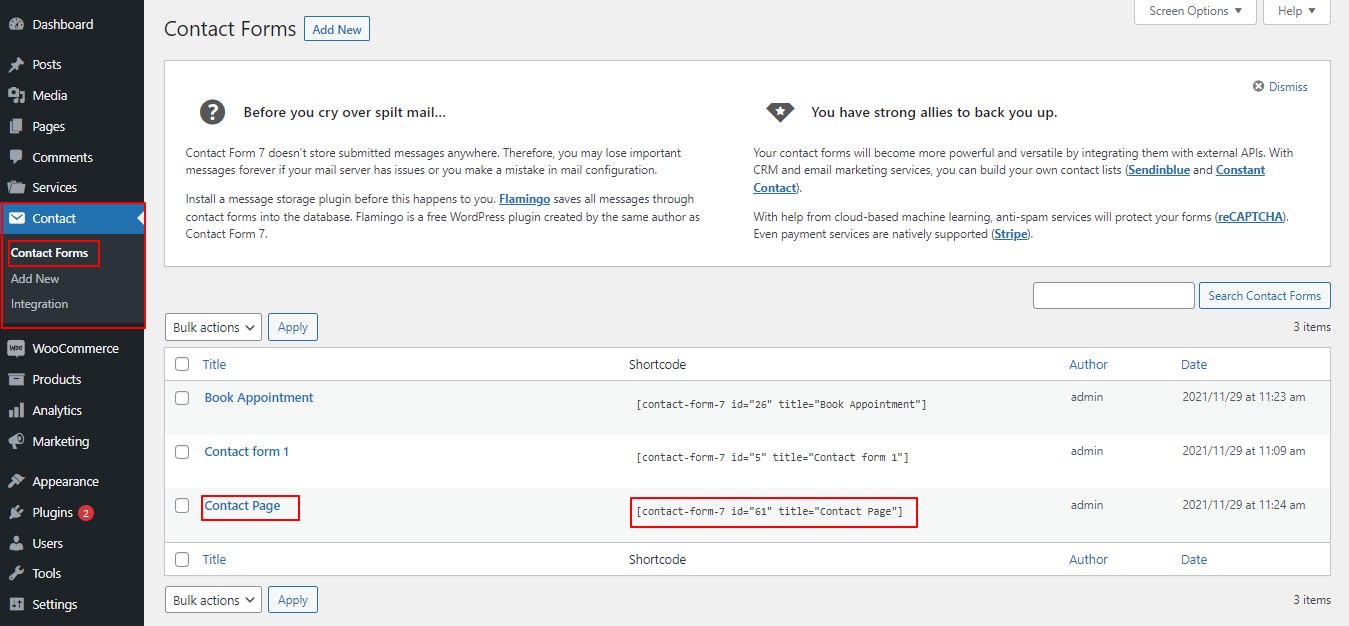Click the Comments speech bubble icon
The image size is (1349, 626).
16,157
